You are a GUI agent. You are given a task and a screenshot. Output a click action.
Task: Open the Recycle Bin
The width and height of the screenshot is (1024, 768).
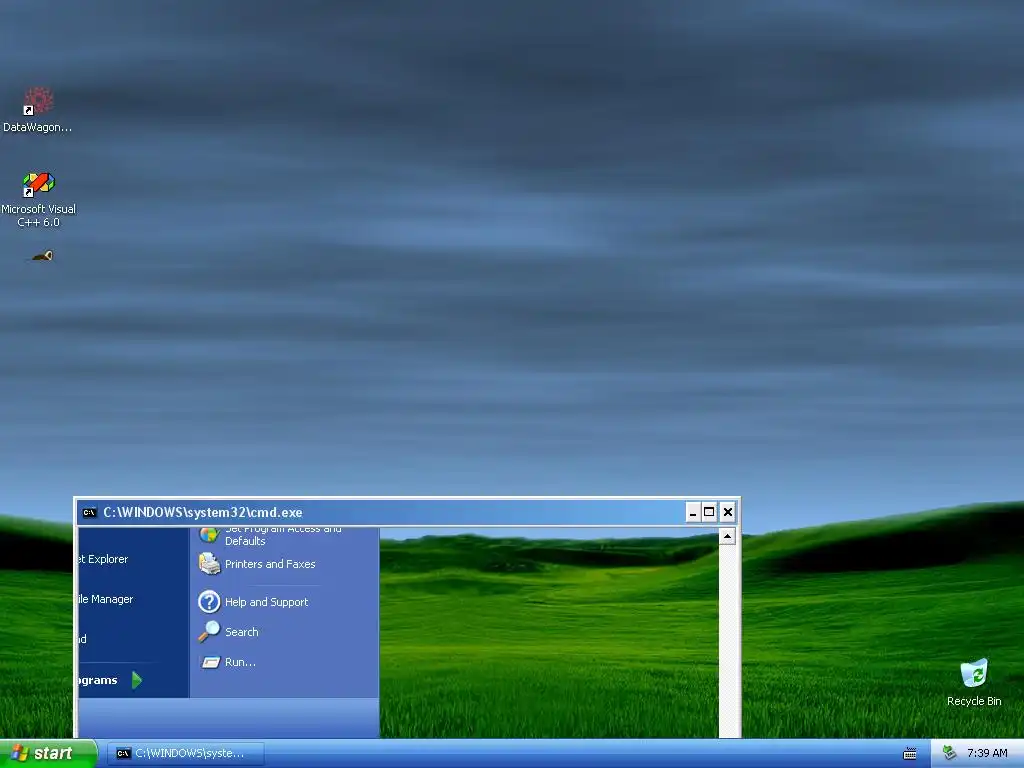[x=974, y=682]
